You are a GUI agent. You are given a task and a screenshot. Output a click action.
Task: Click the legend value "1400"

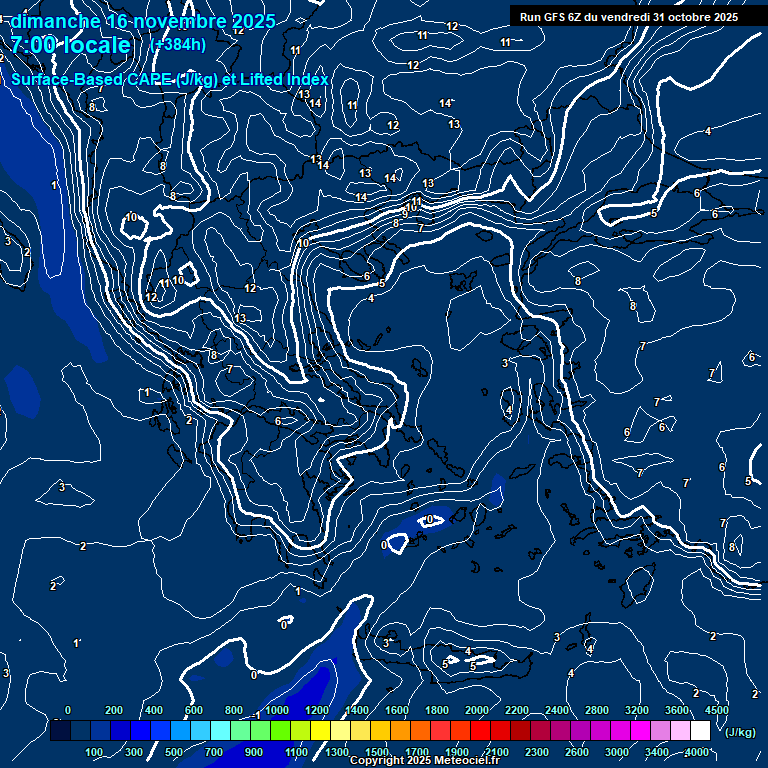pos(357,710)
